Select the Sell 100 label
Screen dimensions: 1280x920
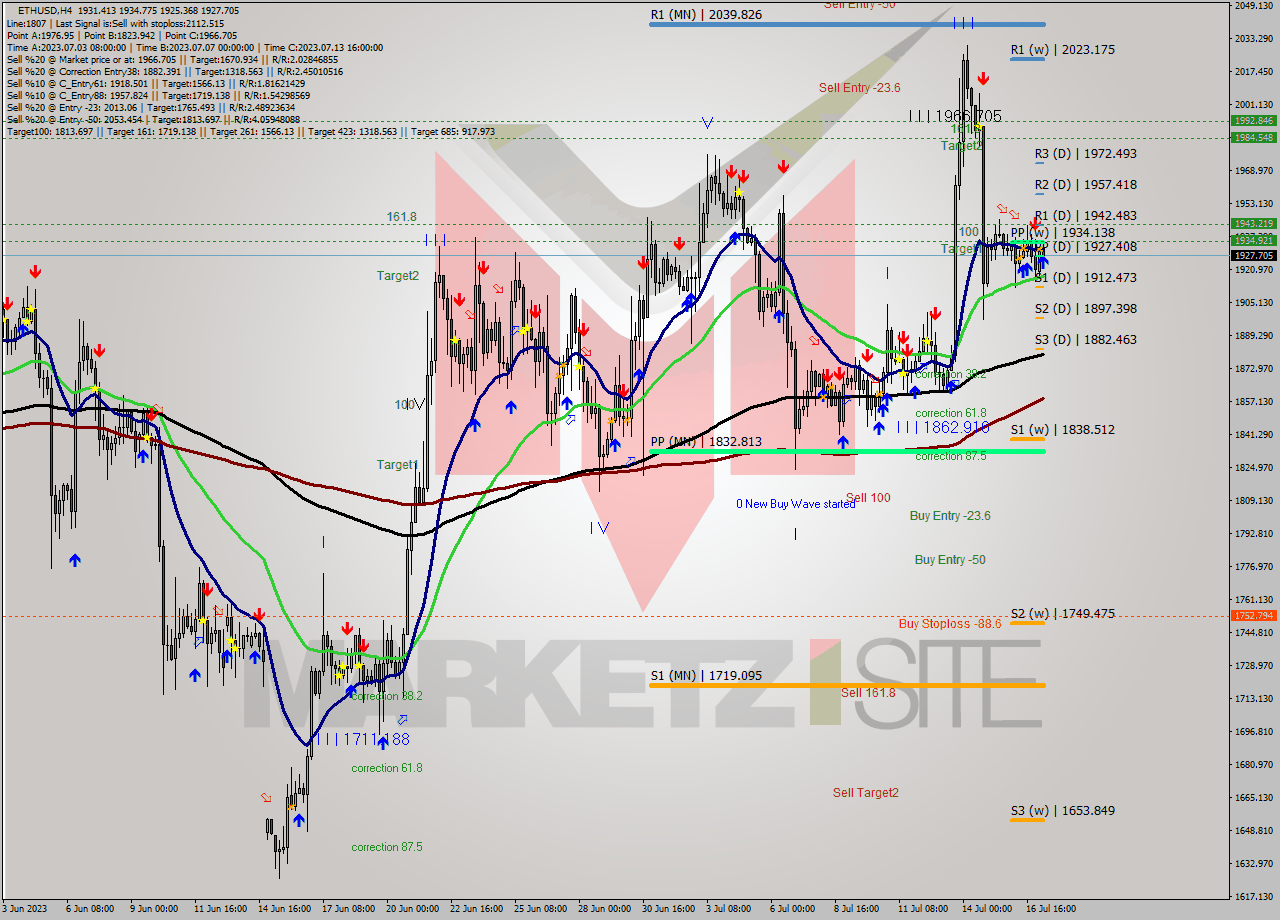point(868,498)
